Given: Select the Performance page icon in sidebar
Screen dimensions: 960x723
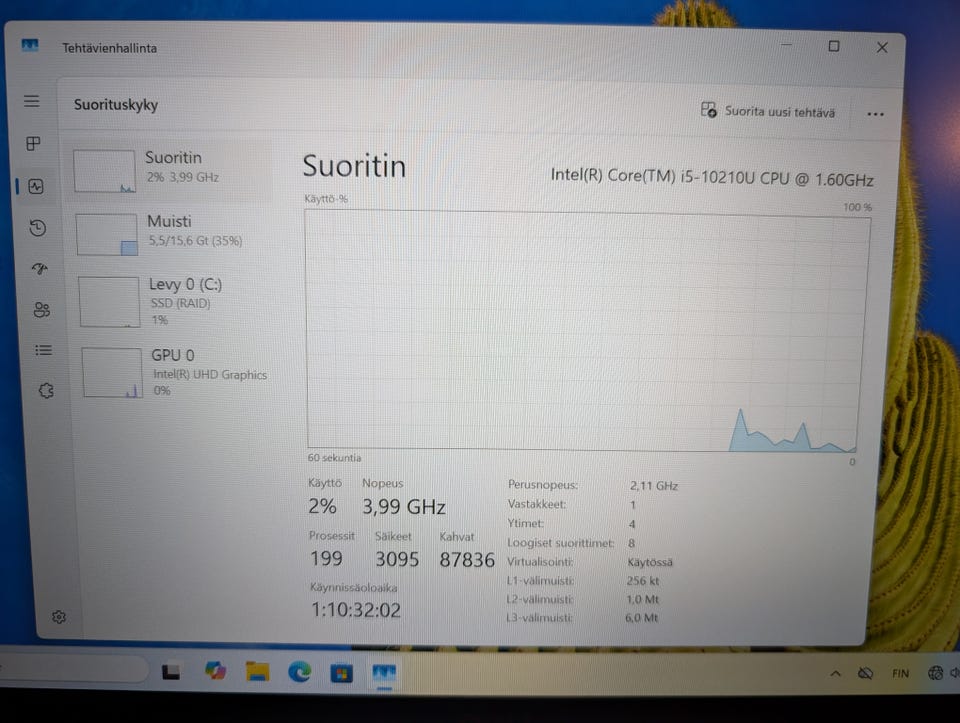Looking at the screenshot, I should (36, 186).
